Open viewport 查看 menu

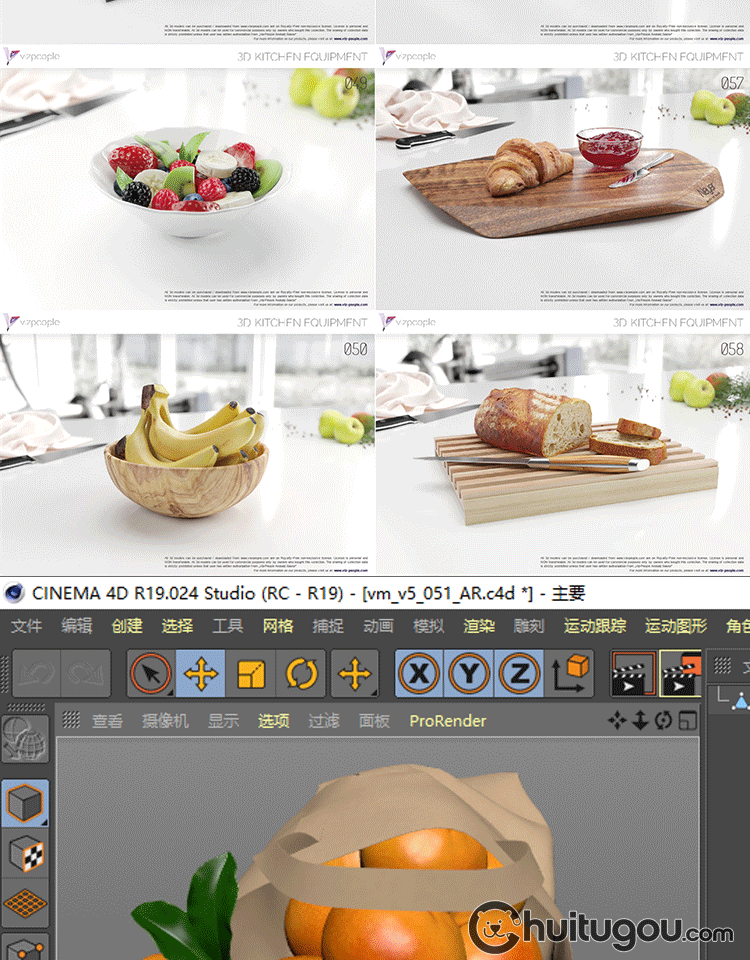coord(107,721)
